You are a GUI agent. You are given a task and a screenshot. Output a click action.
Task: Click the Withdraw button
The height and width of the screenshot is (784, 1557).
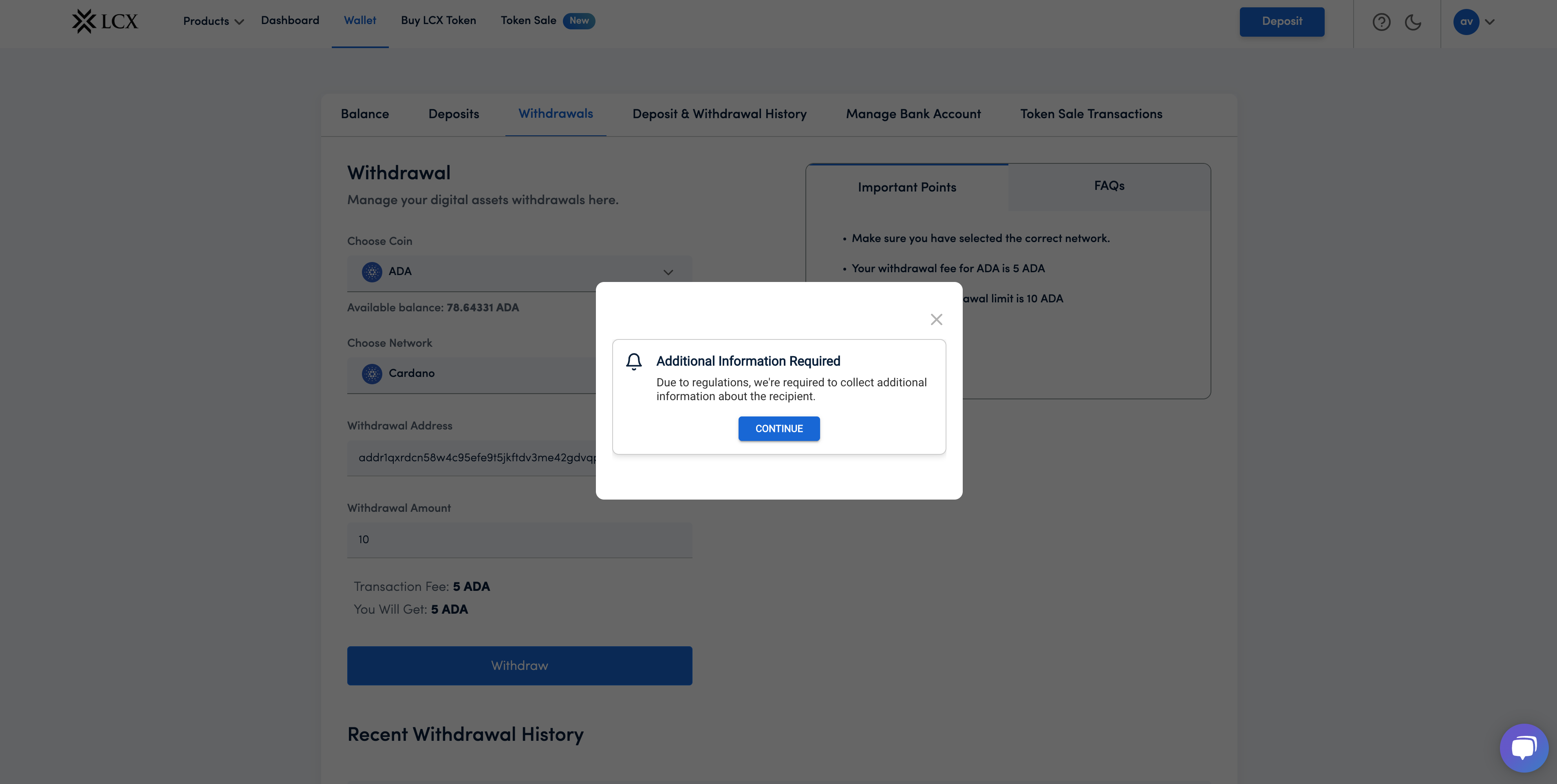tap(519, 665)
